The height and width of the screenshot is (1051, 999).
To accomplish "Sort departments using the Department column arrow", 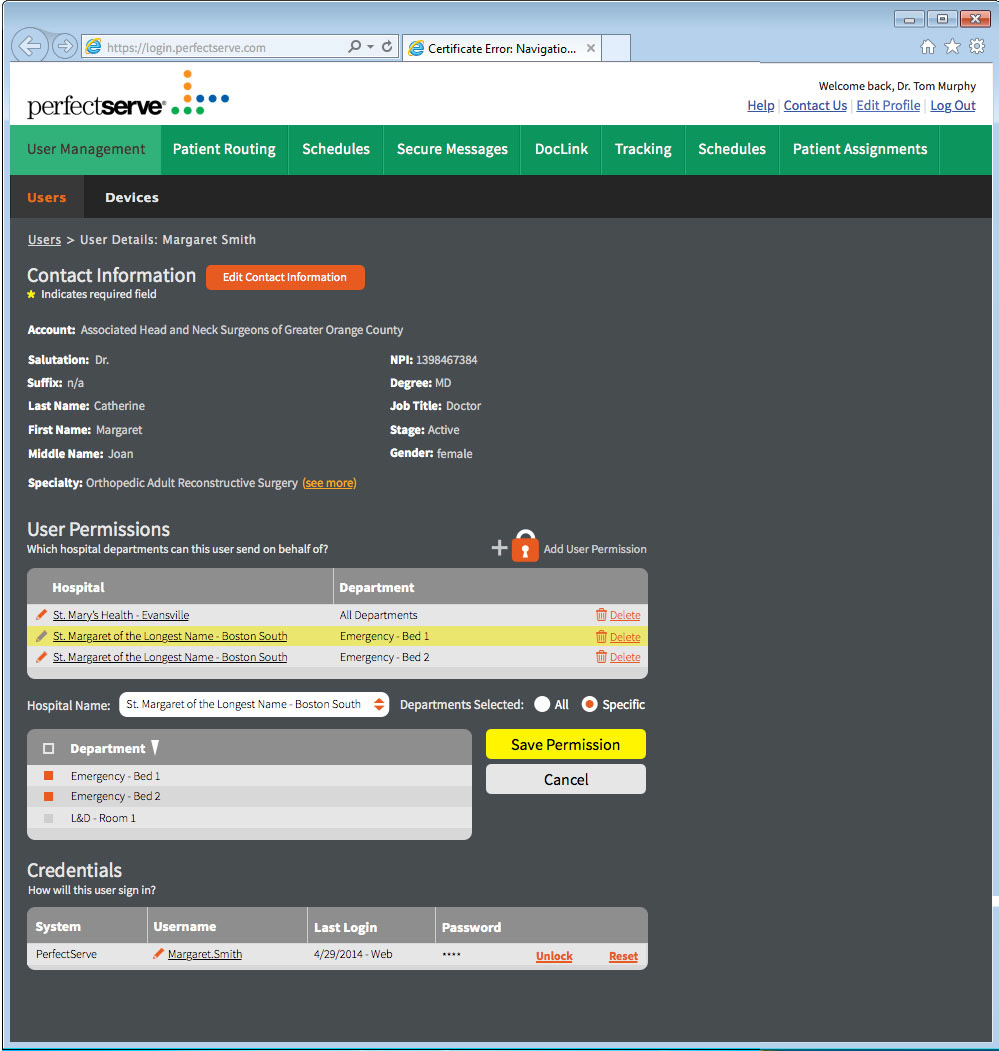I will (155, 747).
